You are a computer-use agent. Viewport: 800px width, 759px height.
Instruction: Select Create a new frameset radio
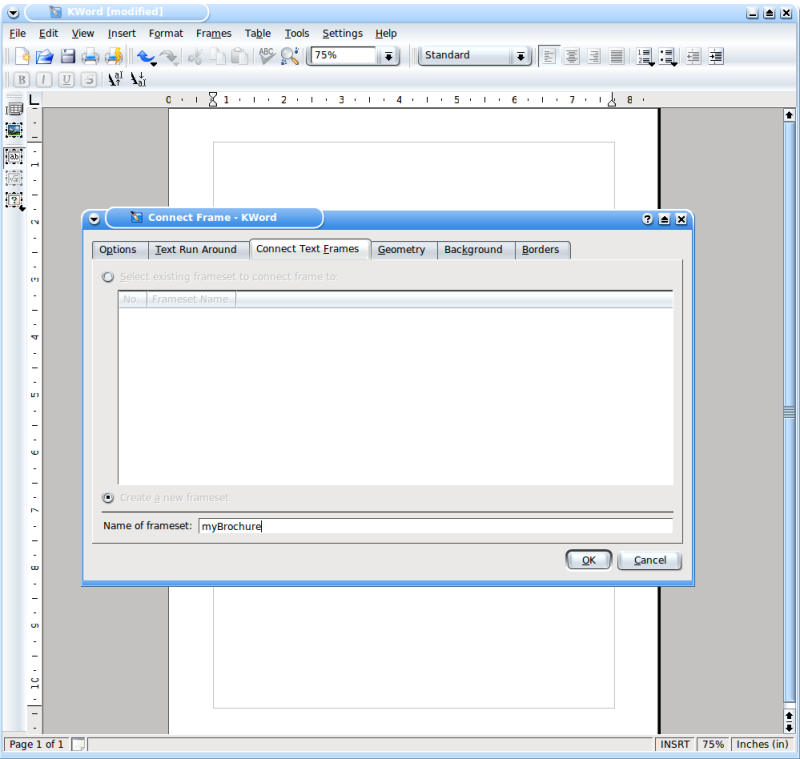[108, 497]
